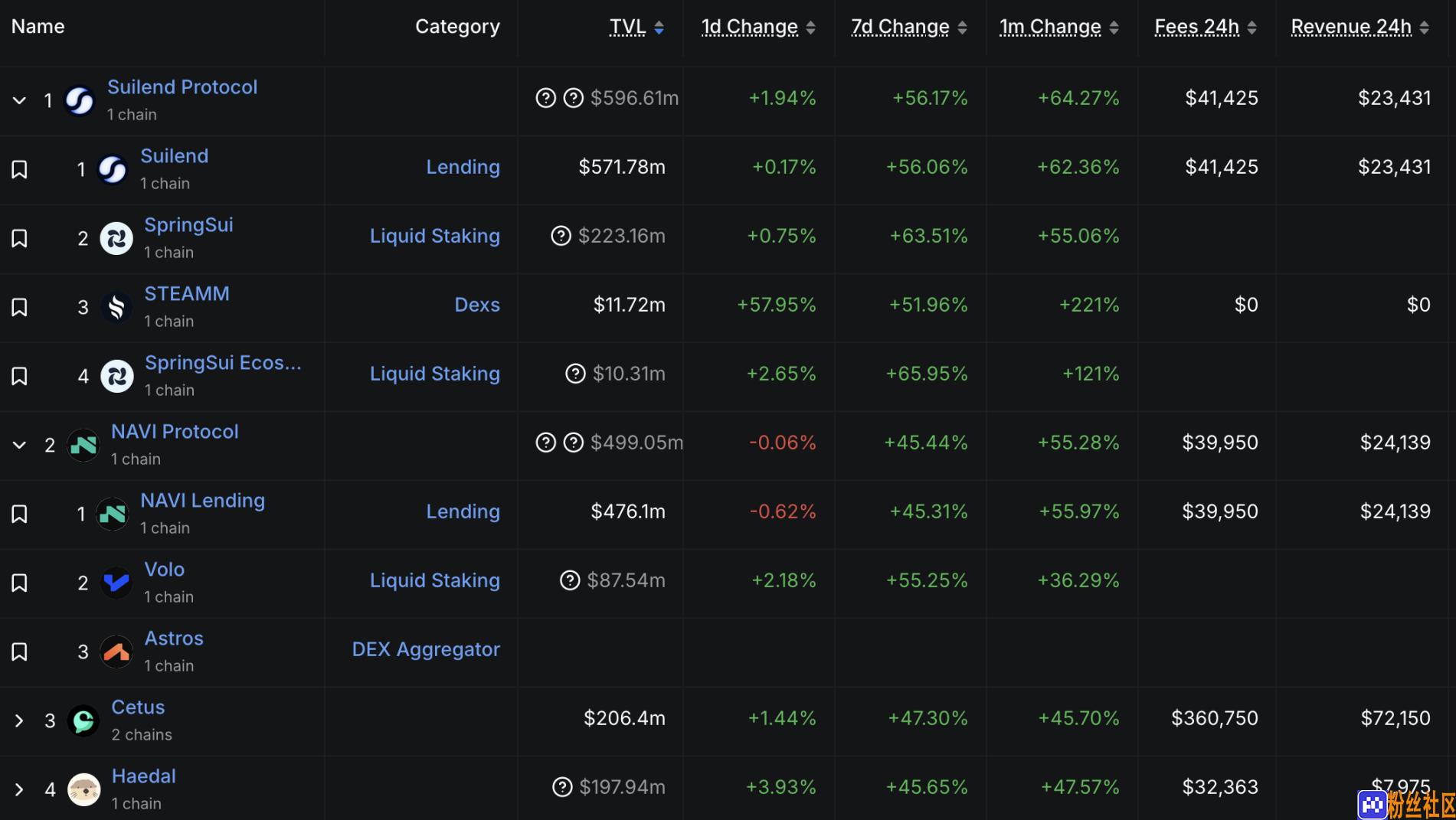This screenshot has width=1456, height=820.
Task: Bookmark the Astros row
Action: pyautogui.click(x=19, y=652)
